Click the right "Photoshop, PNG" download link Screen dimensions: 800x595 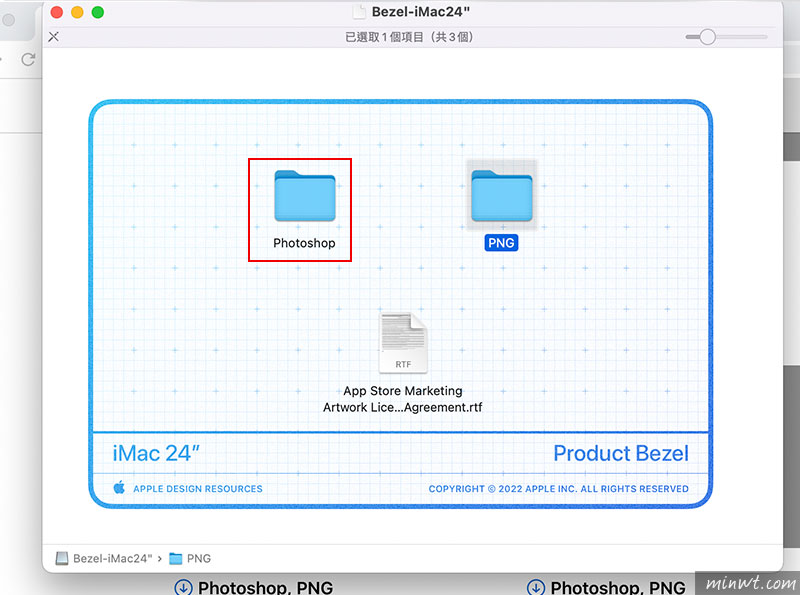coord(617,587)
